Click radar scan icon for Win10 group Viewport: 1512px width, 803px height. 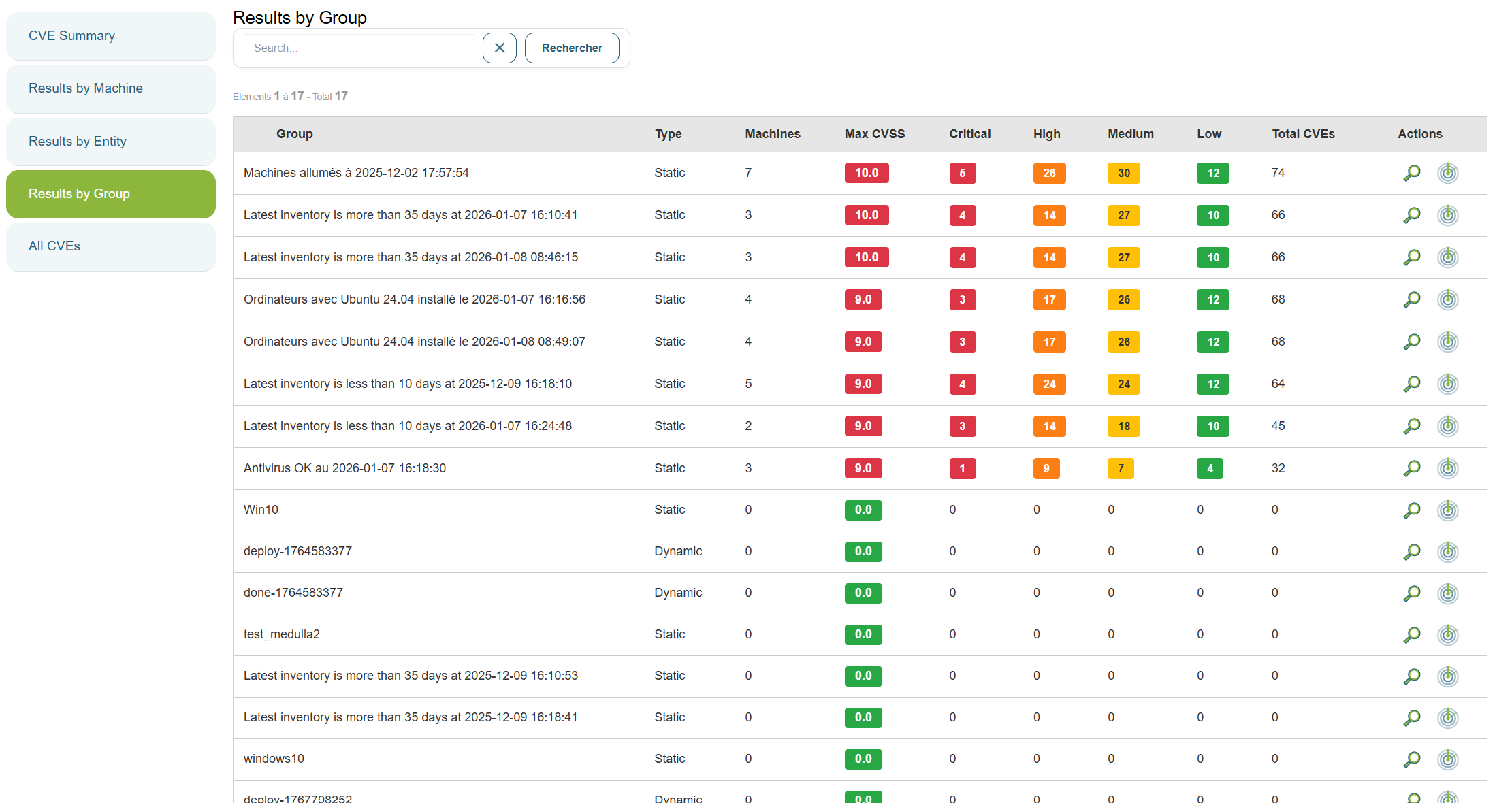point(1447,510)
